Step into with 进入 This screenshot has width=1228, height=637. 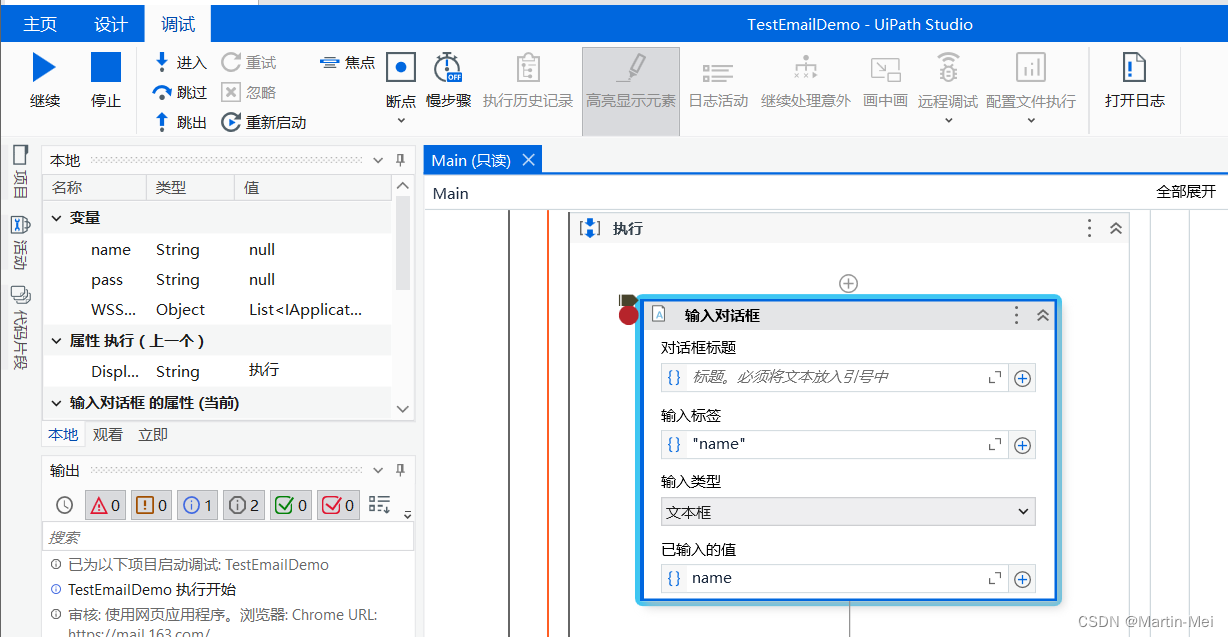(x=180, y=62)
